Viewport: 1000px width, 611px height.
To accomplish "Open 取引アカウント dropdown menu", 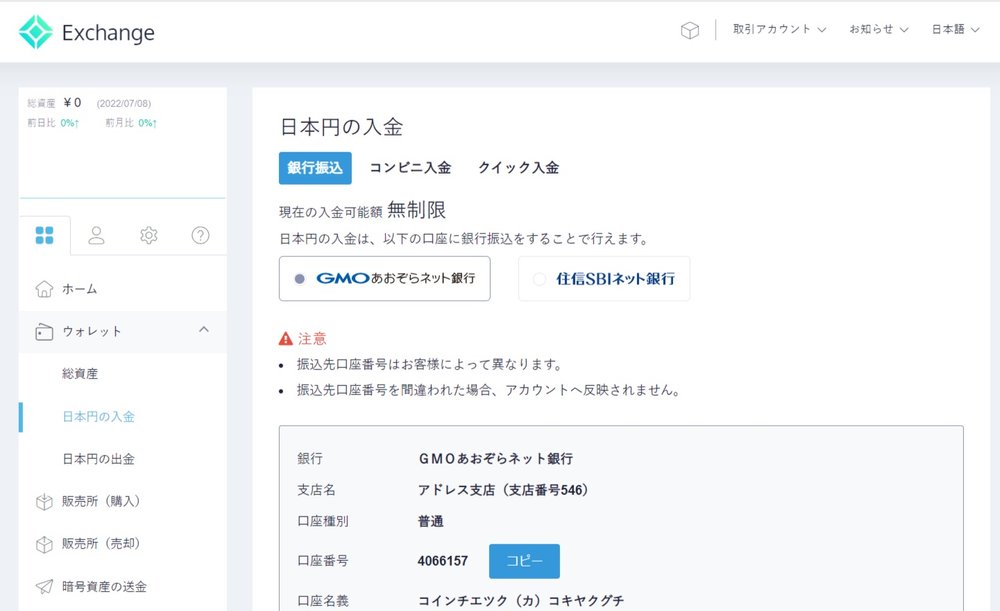I will [x=779, y=29].
